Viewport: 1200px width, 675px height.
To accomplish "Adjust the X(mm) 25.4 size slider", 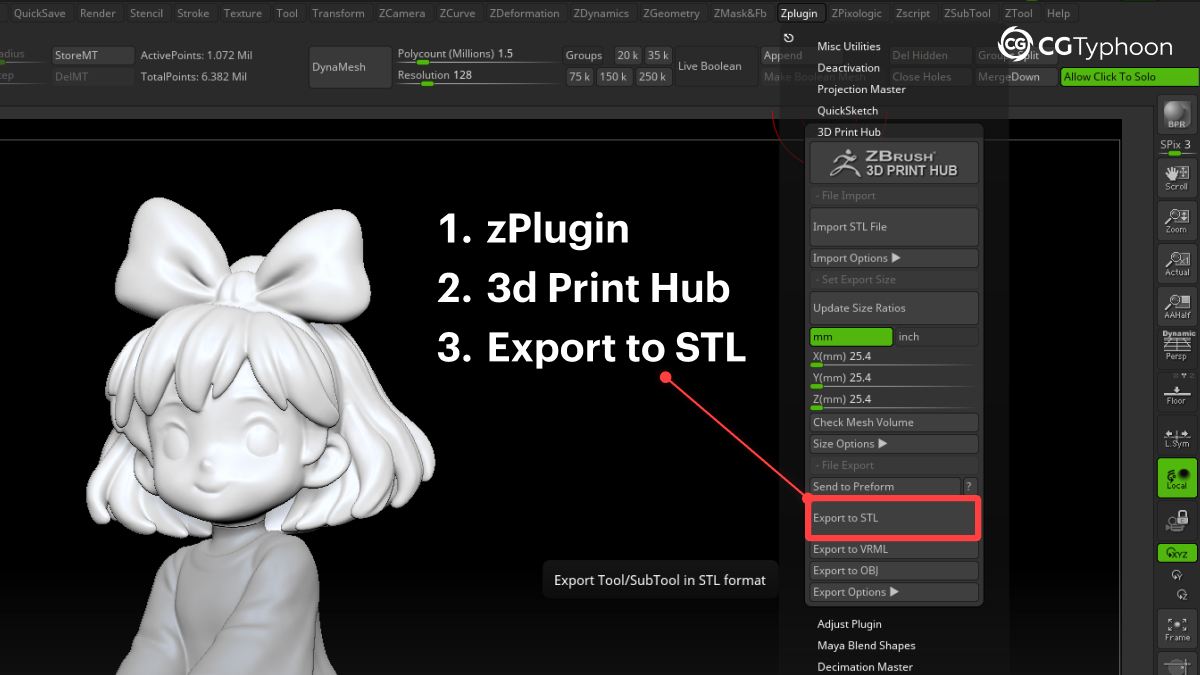I will [x=894, y=358].
